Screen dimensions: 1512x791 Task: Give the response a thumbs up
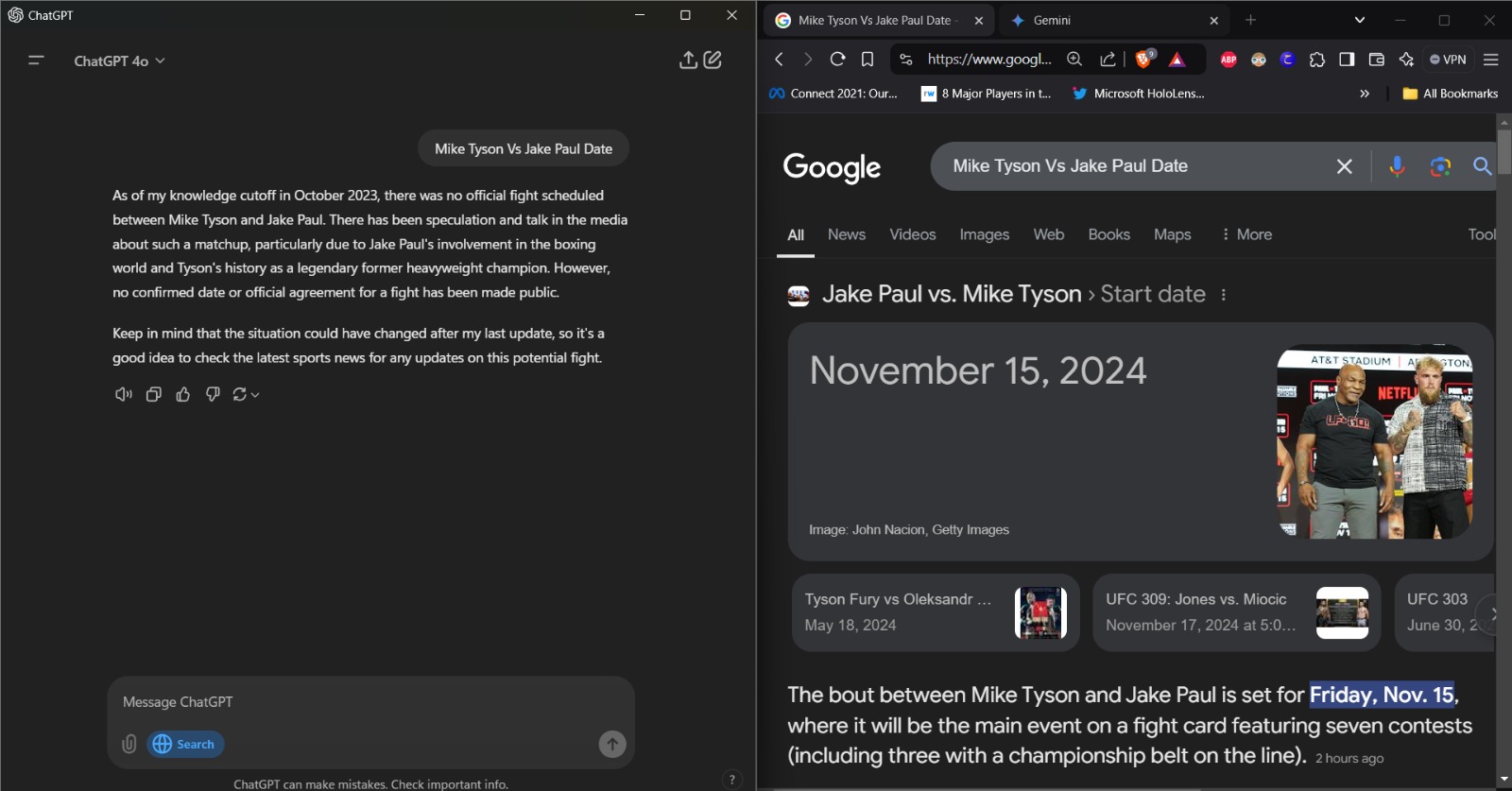click(x=183, y=394)
